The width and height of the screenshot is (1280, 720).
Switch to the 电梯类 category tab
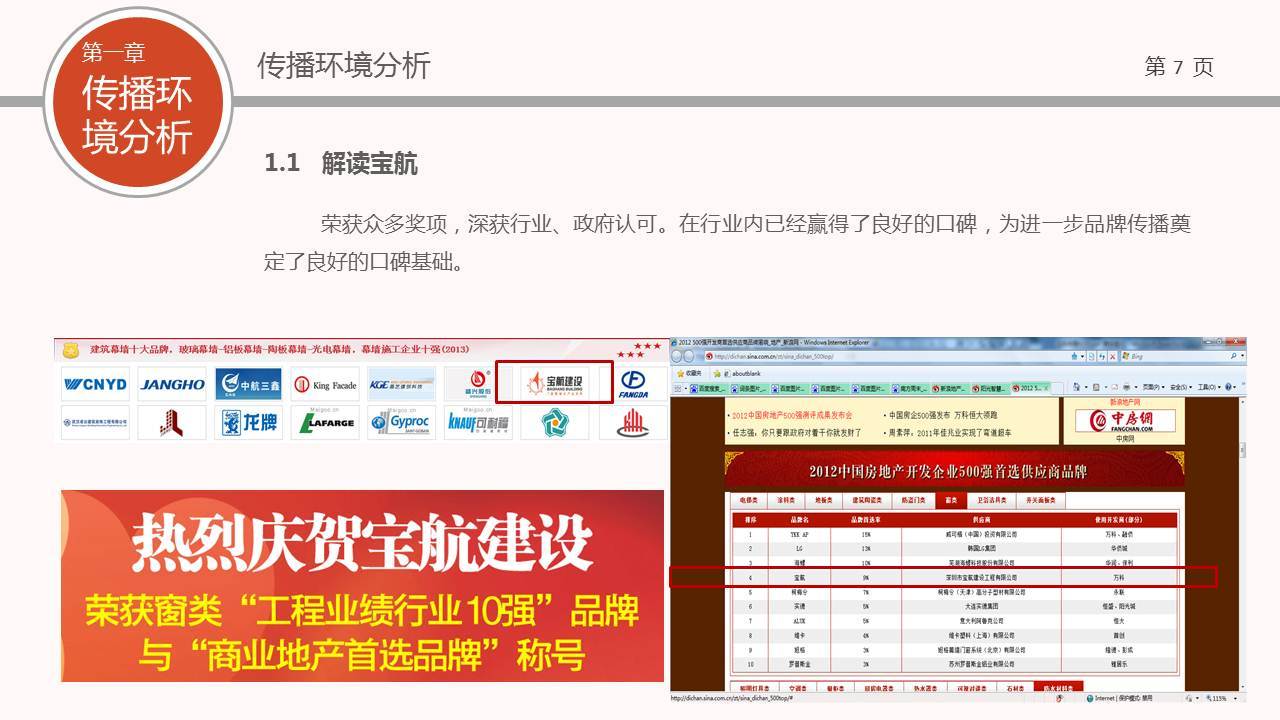coord(749,500)
